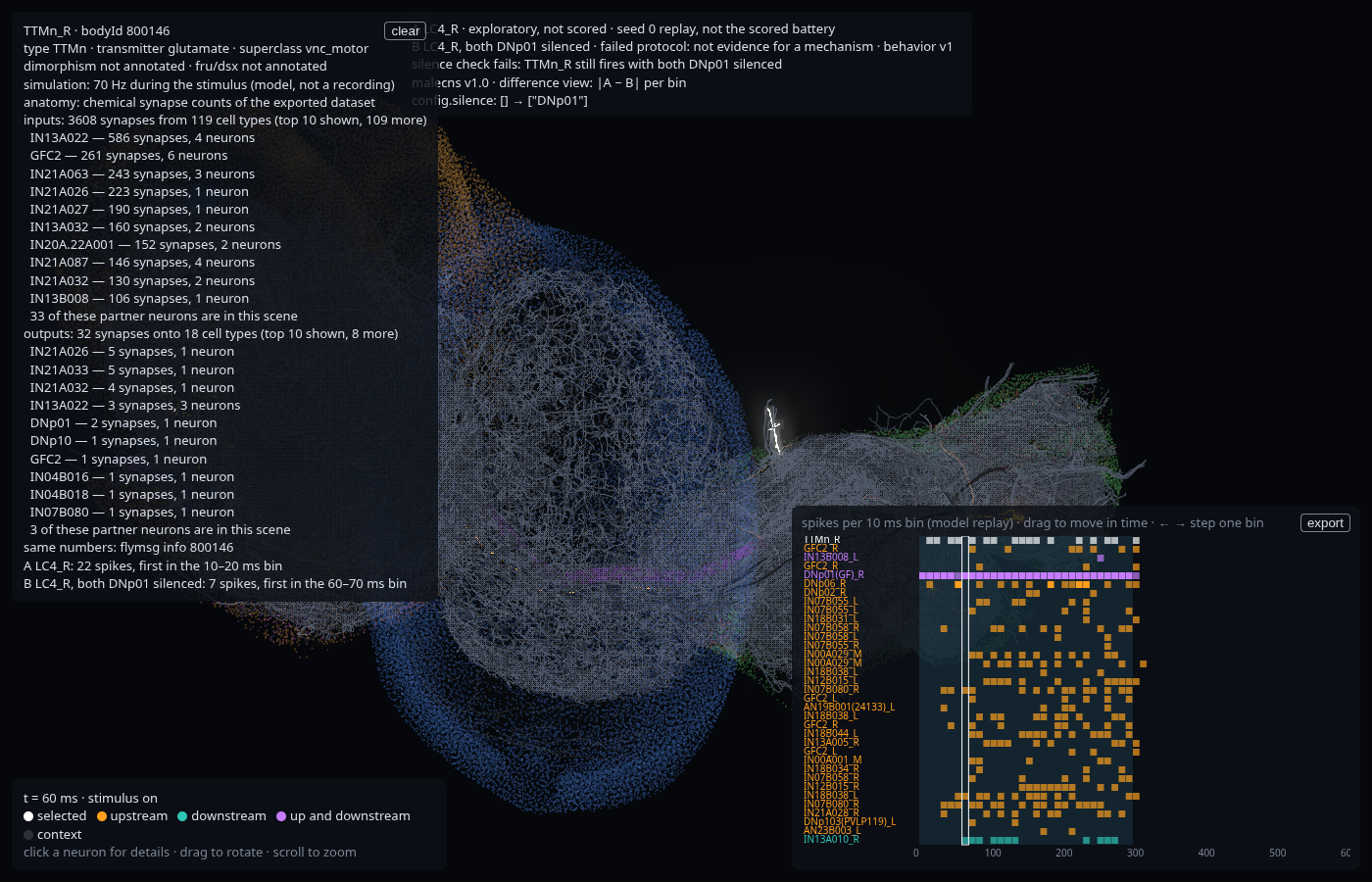Click the 'IN20A.22A001 — 152 synapses' input row
The height and width of the screenshot is (882, 1372).
(x=155, y=245)
